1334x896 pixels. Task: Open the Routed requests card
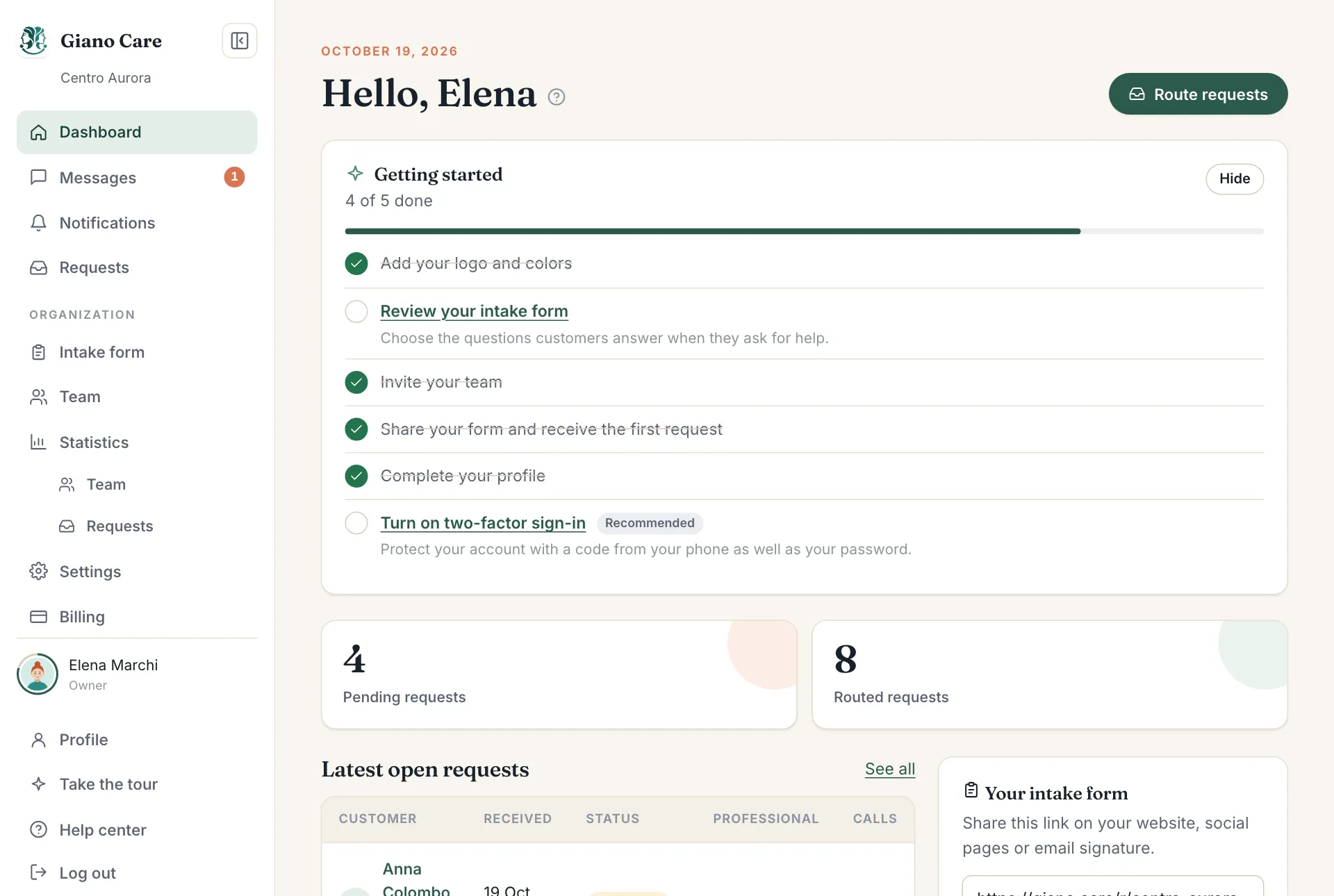tap(1050, 674)
